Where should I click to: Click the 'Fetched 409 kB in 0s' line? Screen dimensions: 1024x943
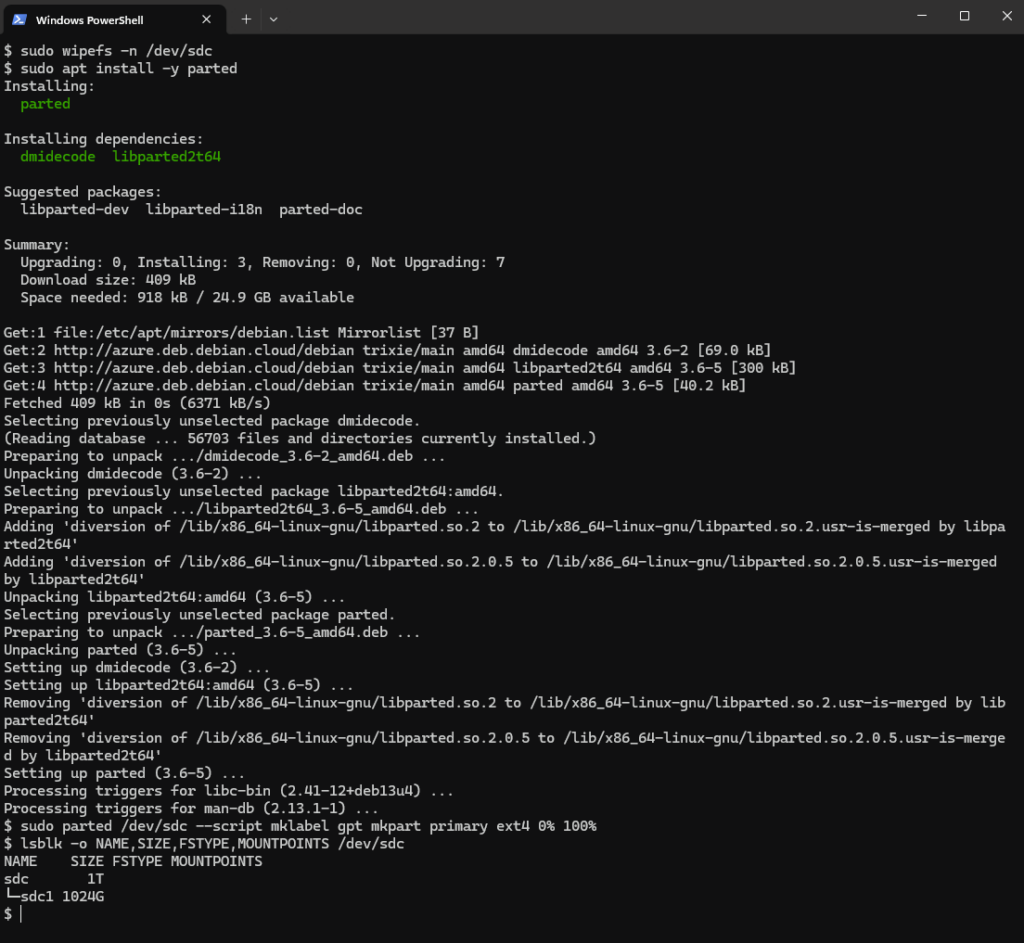click(136, 404)
